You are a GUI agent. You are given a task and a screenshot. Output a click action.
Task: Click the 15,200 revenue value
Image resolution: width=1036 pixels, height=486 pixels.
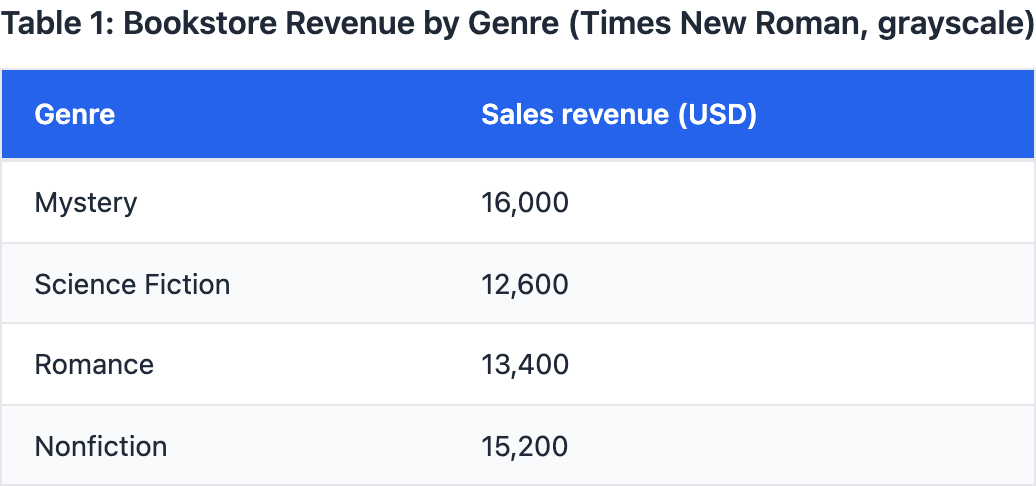(x=525, y=446)
